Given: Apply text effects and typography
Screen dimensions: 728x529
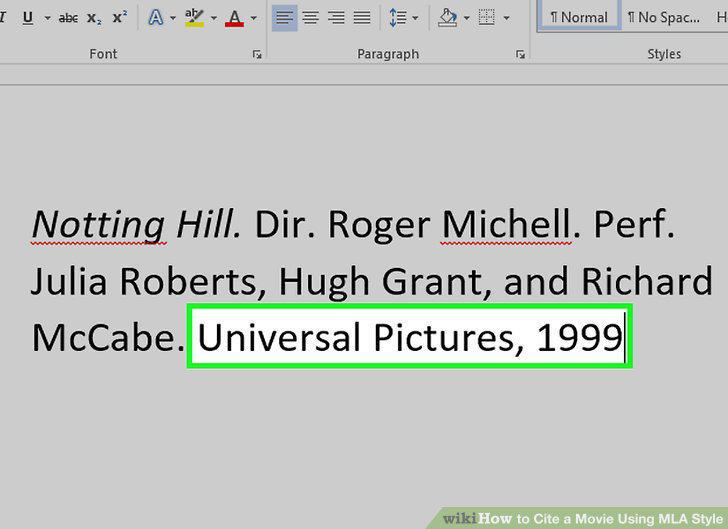Looking at the screenshot, I should tap(156, 18).
